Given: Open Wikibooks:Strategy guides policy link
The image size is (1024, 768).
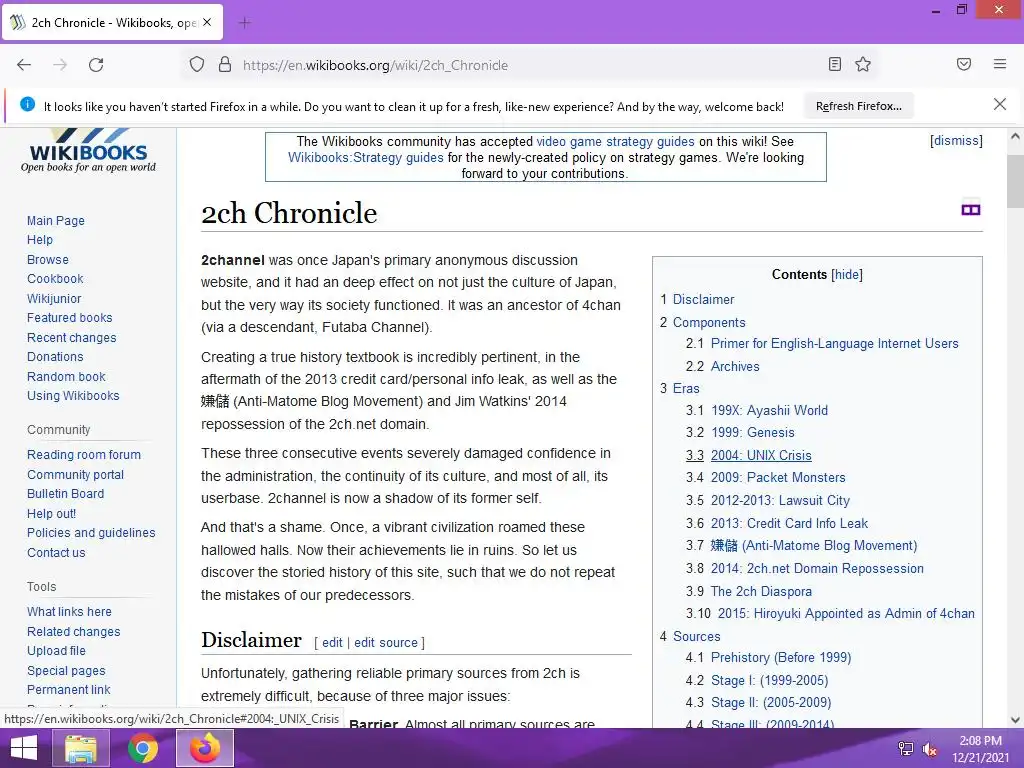Looking at the screenshot, I should tap(366, 157).
